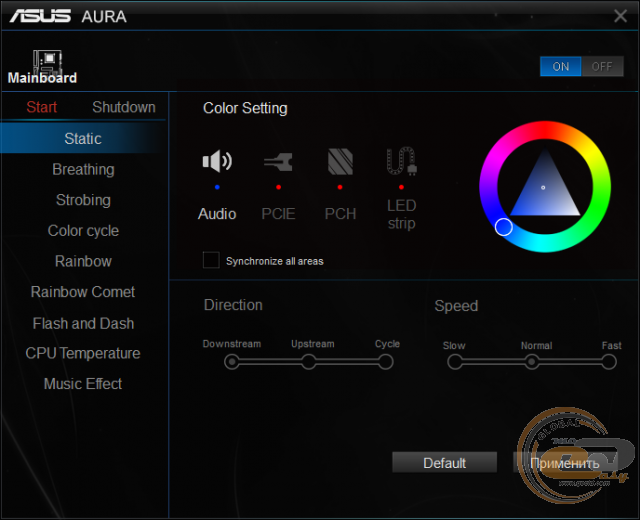Turn lighting OFF
640x520 pixels.
(x=602, y=67)
